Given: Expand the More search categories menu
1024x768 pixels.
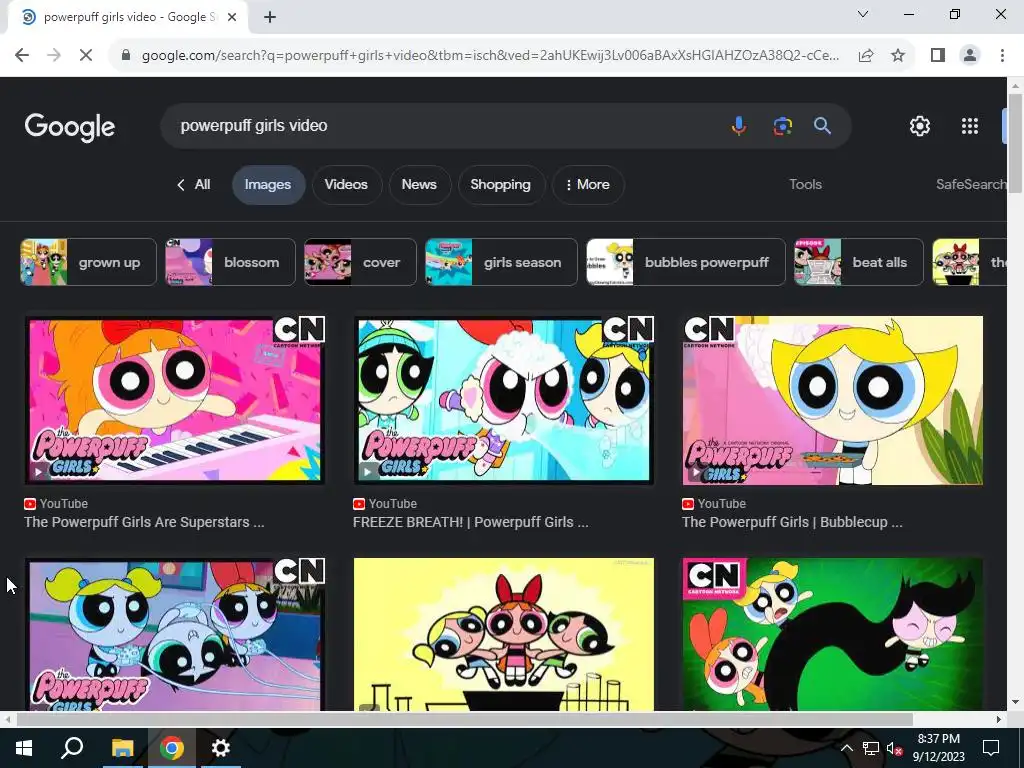Looking at the screenshot, I should [588, 185].
